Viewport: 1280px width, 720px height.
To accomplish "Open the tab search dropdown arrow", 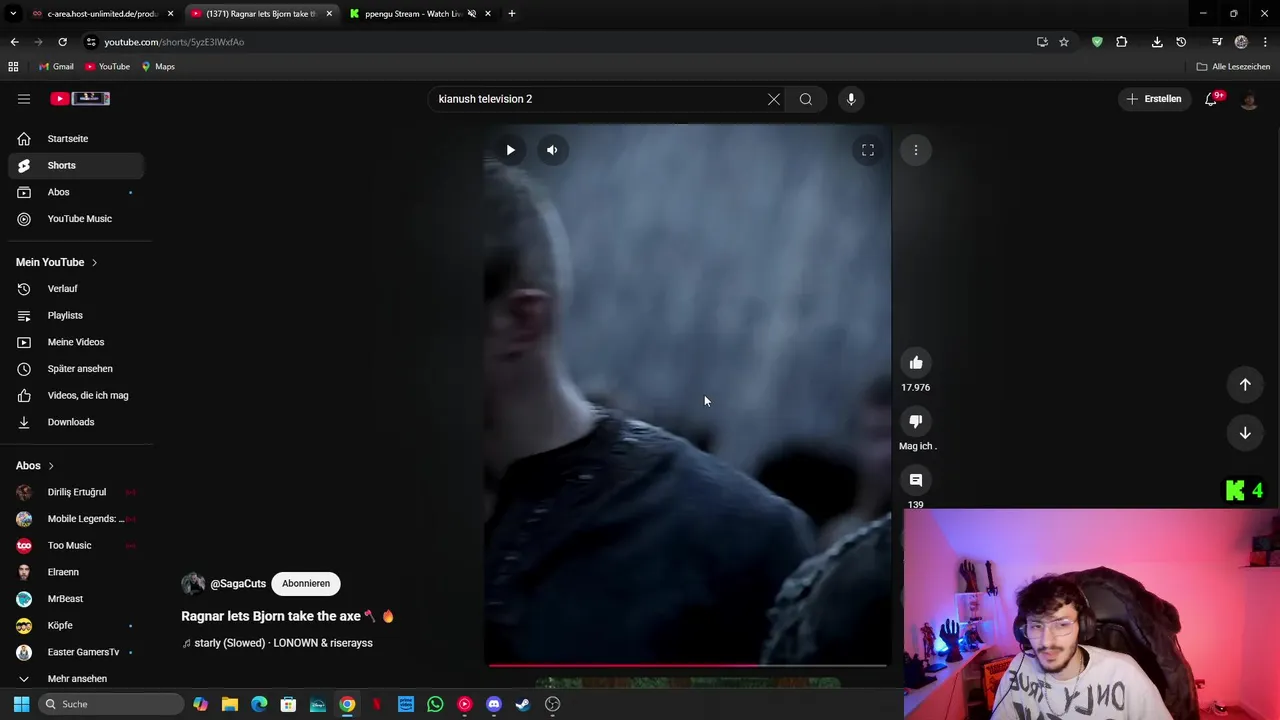I will [x=13, y=14].
